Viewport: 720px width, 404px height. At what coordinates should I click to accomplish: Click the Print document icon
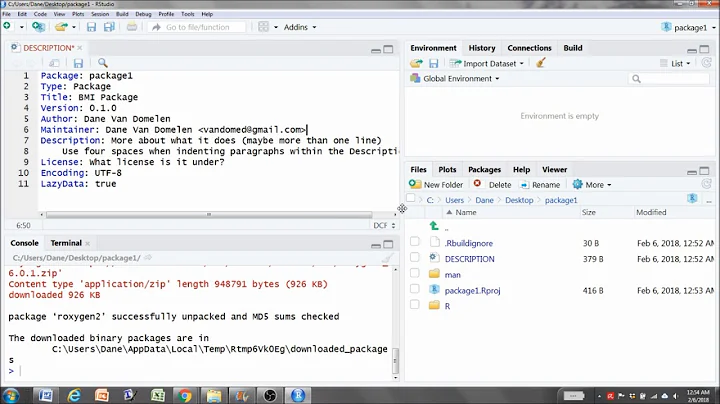click(x=132, y=27)
